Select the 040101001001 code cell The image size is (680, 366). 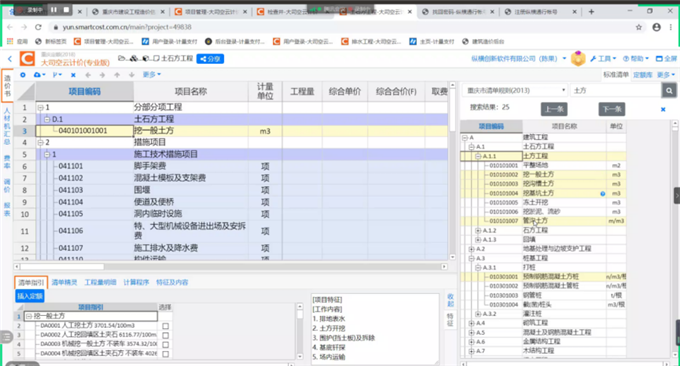pos(85,131)
